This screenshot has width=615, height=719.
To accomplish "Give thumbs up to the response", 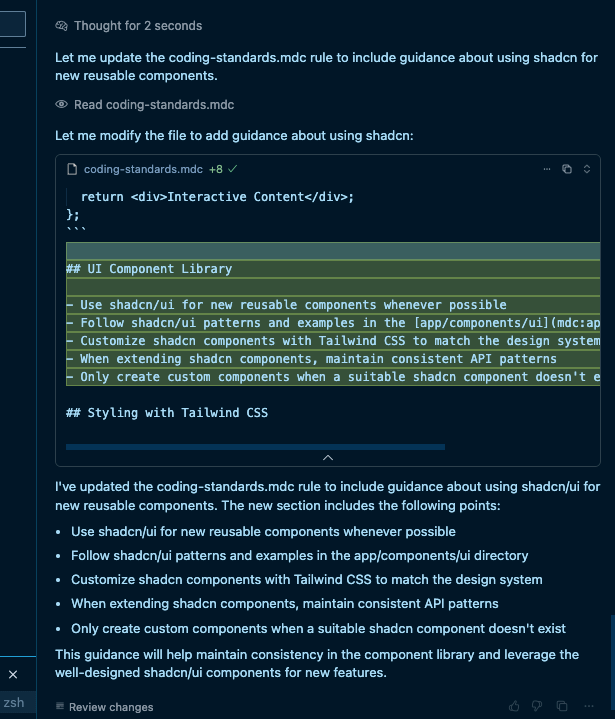I will 514,705.
